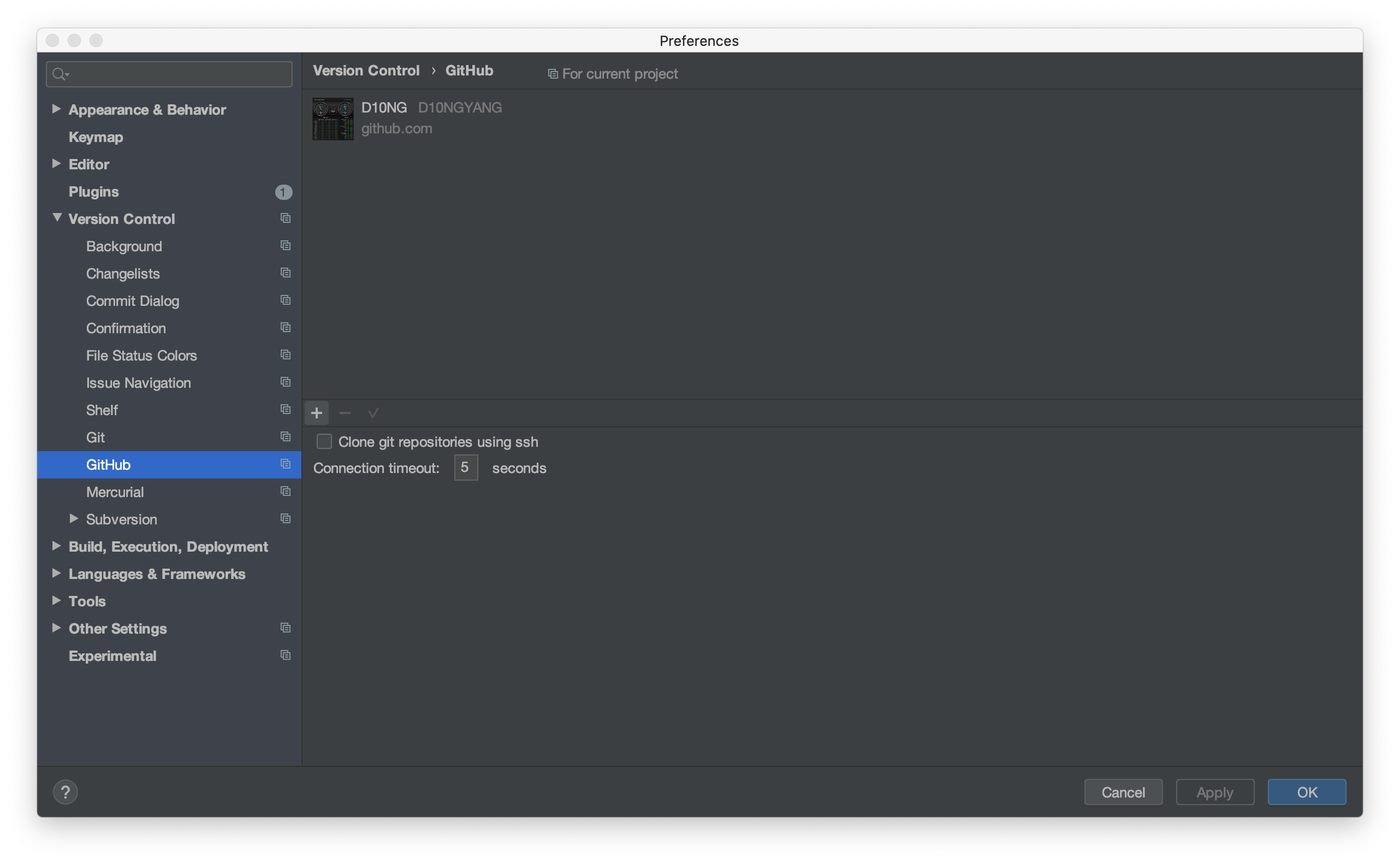This screenshot has height=863, width=1400.
Task: Click project-level icon next to Background
Action: (x=285, y=245)
